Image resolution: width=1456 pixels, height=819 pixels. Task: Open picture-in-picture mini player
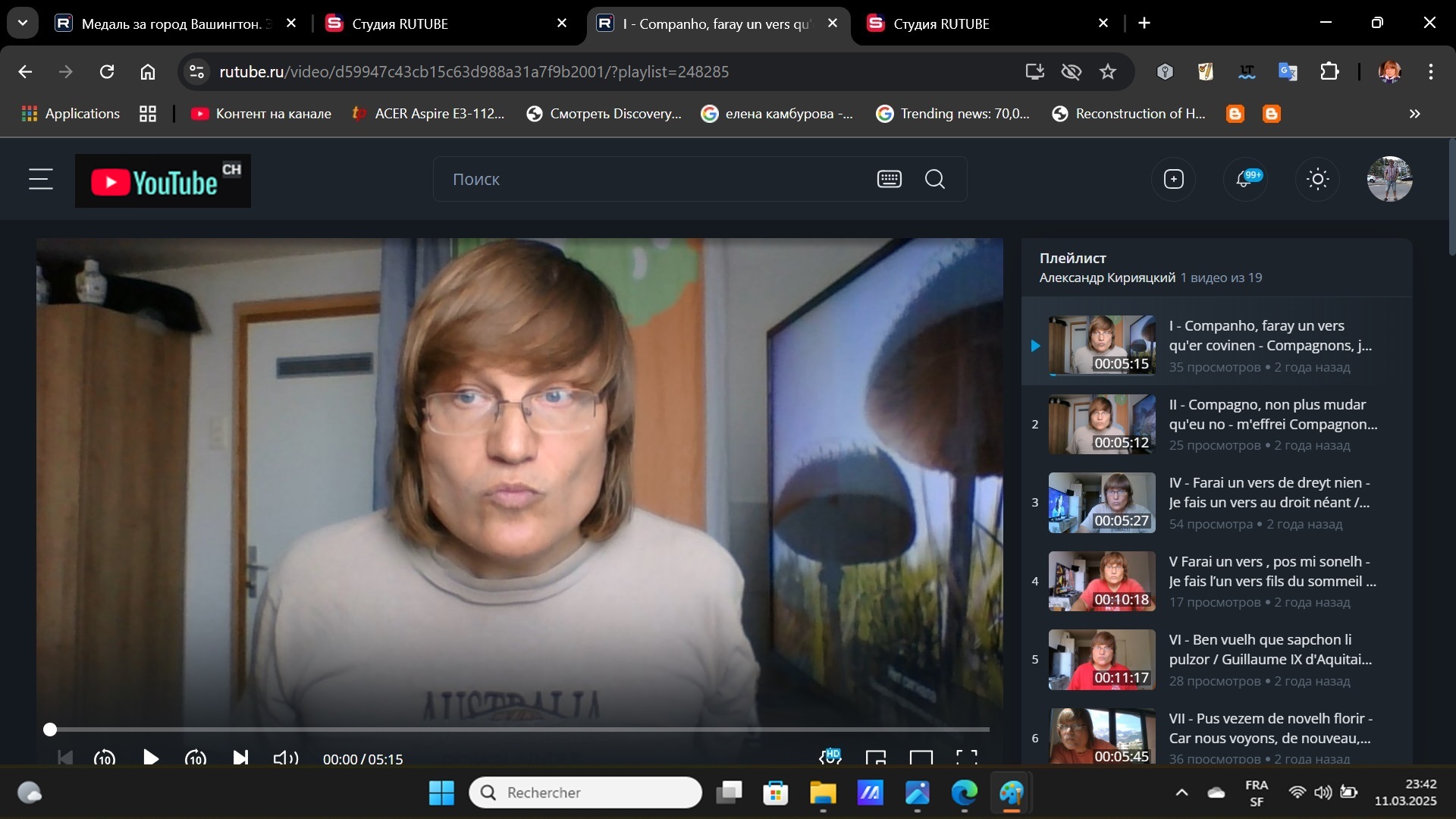(876, 758)
